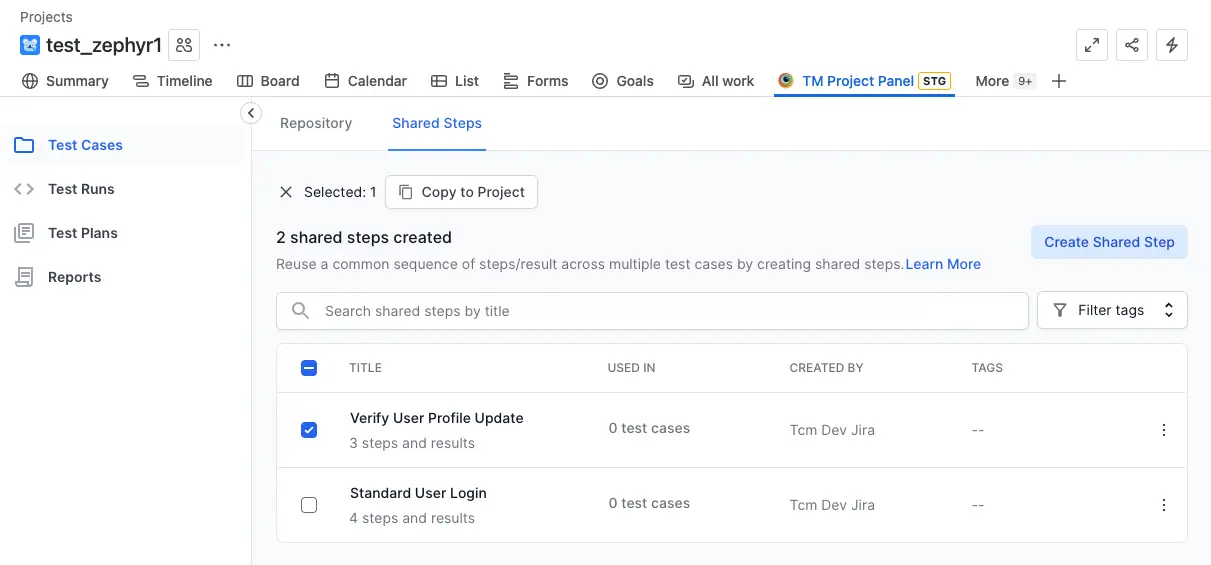Open Test Runs in the sidebar
This screenshot has height=565, width=1211.
click(x=81, y=189)
